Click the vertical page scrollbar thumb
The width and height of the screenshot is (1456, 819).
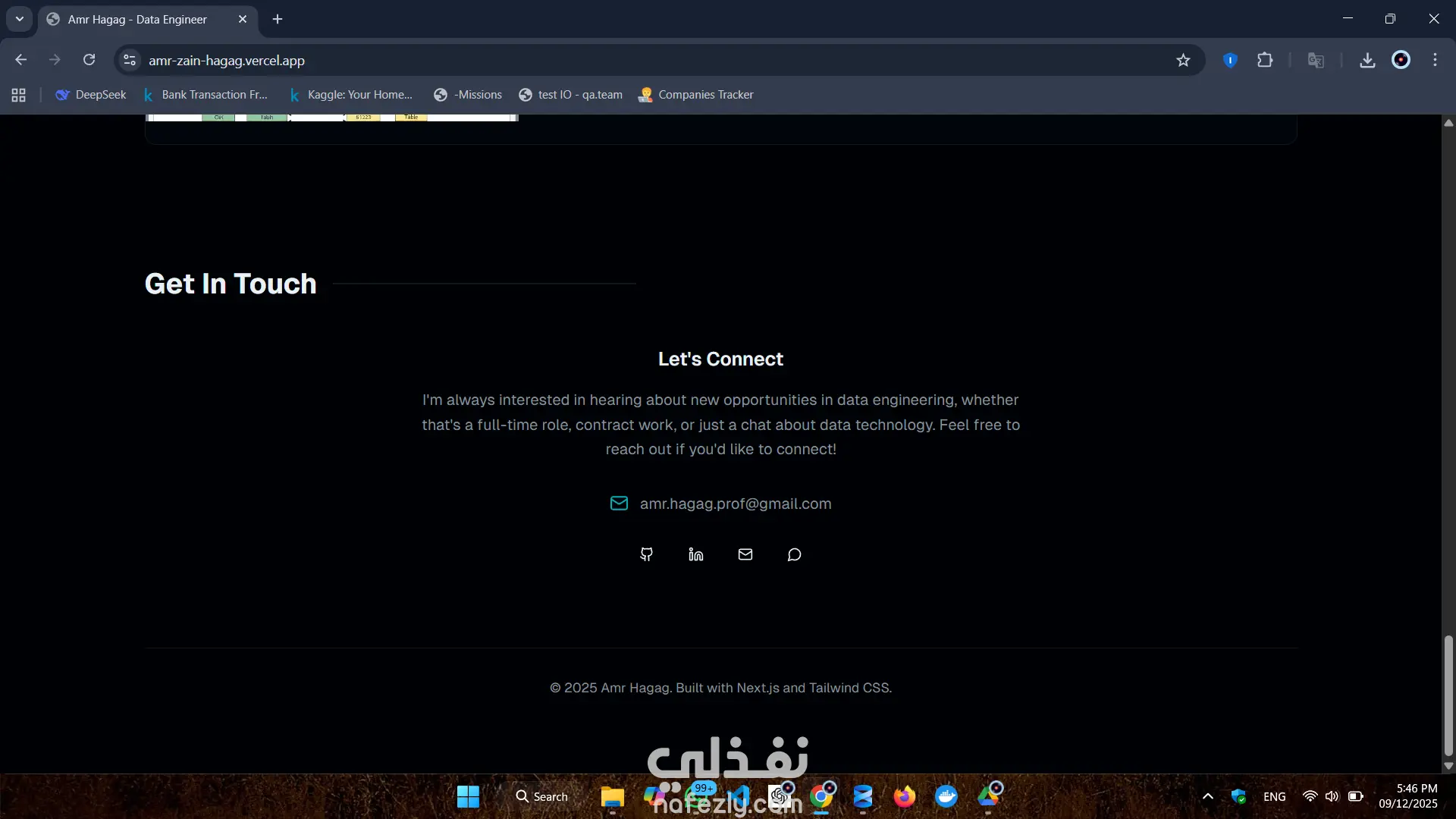coord(1448,694)
